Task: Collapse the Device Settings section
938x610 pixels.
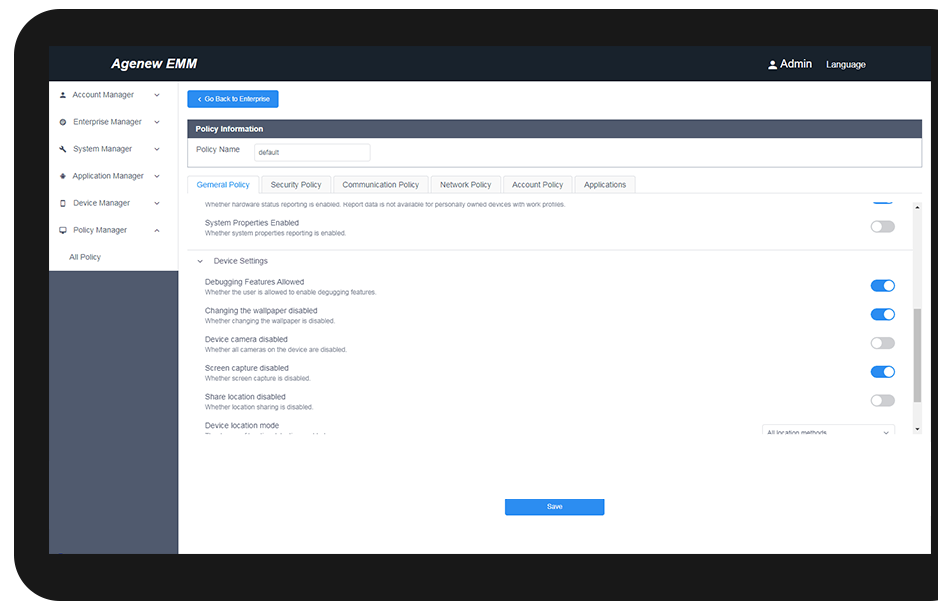Action: tap(200, 261)
